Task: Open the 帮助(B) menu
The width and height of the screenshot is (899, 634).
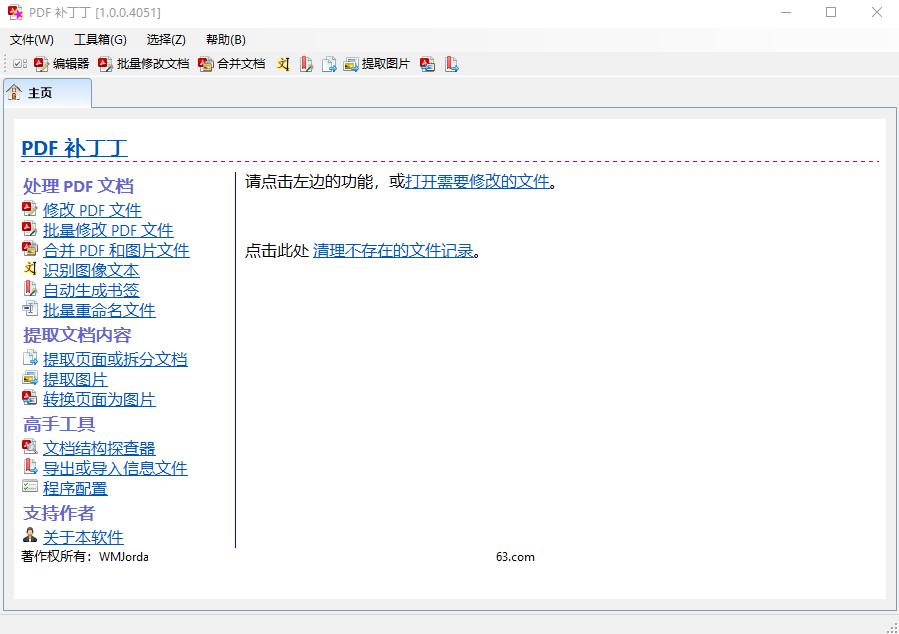Action: point(226,40)
